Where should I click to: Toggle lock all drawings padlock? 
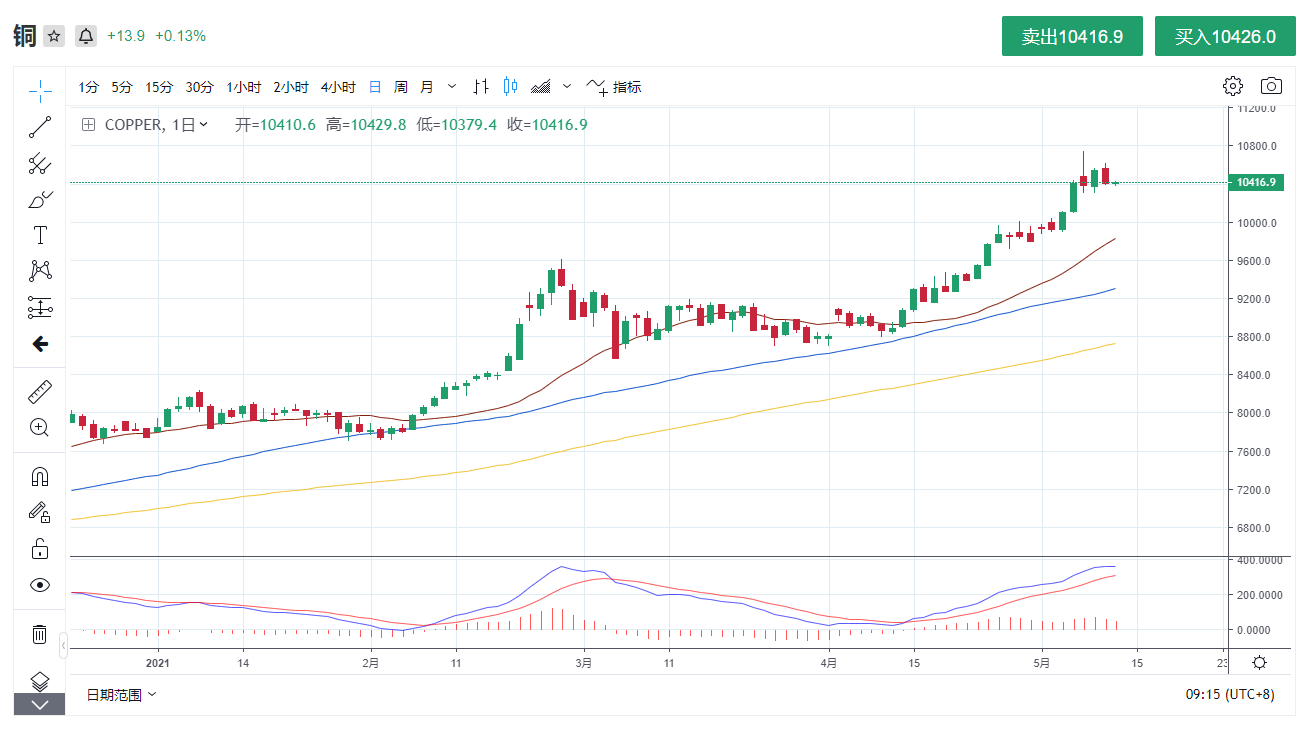coord(40,548)
